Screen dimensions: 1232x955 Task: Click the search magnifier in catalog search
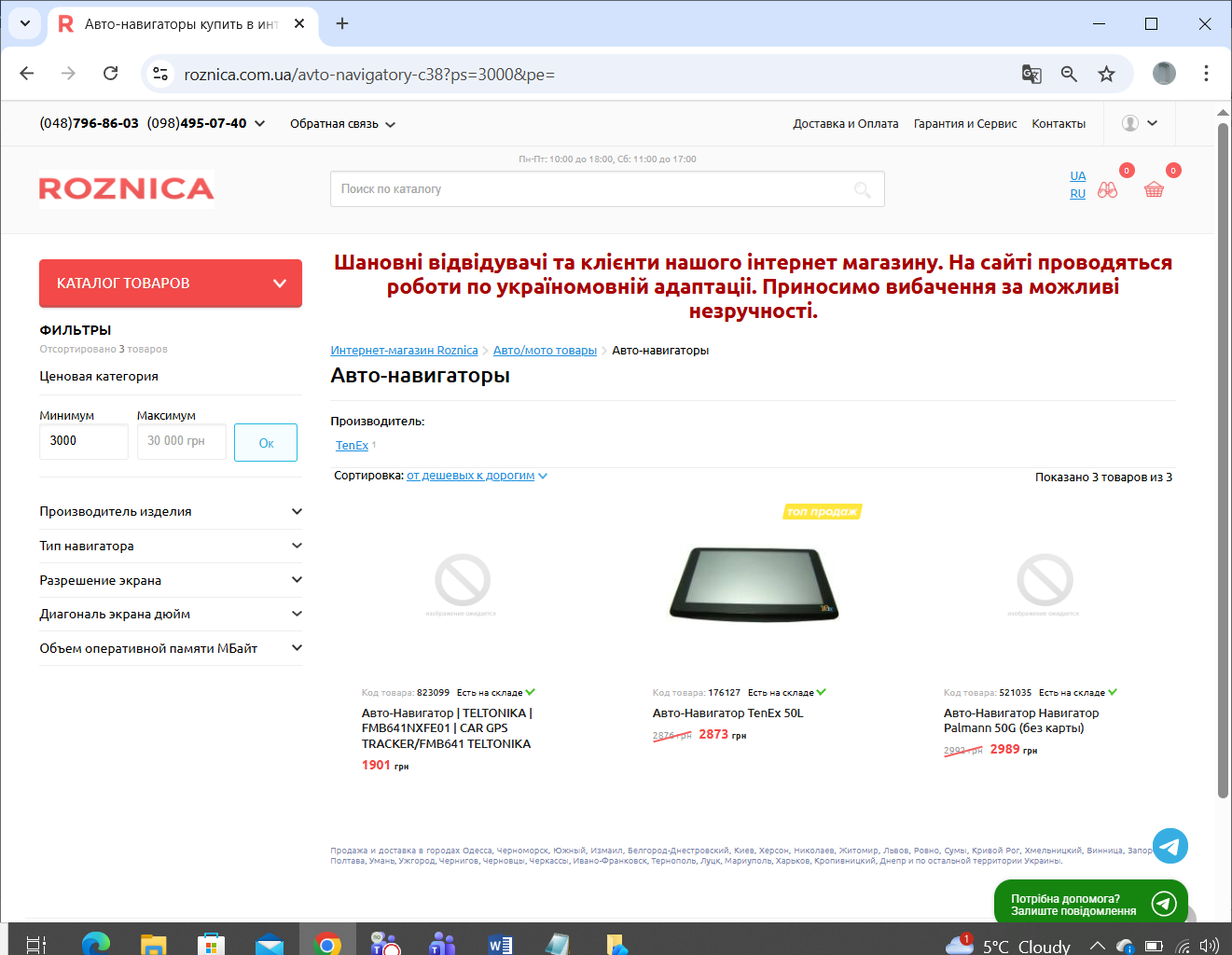pyautogui.click(x=863, y=189)
